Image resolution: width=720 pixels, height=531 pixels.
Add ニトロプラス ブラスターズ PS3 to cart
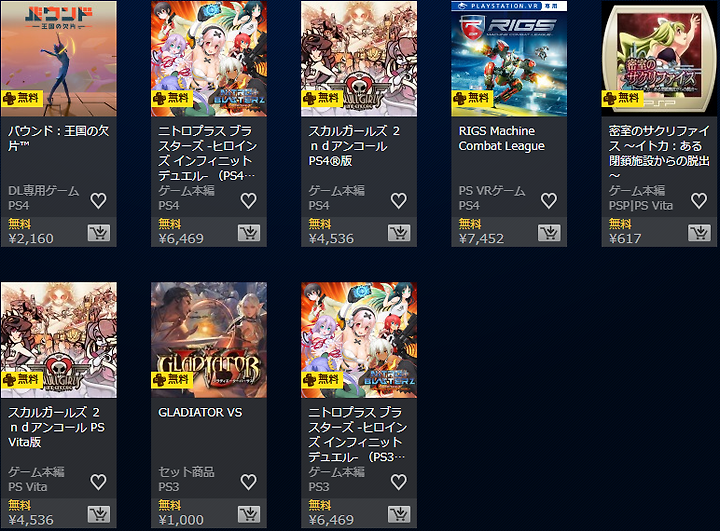(399, 514)
